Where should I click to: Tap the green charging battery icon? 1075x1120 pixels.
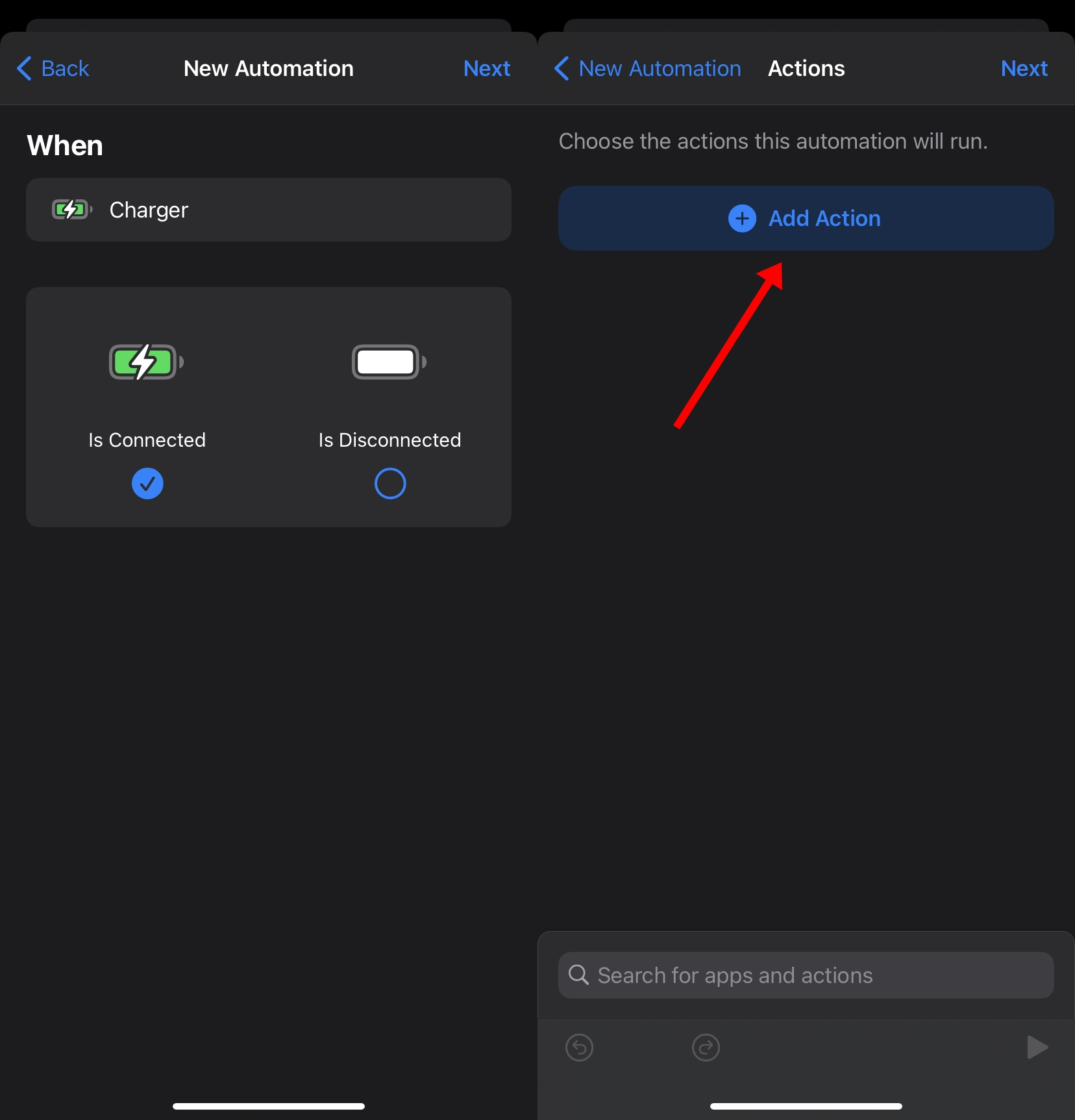(146, 362)
